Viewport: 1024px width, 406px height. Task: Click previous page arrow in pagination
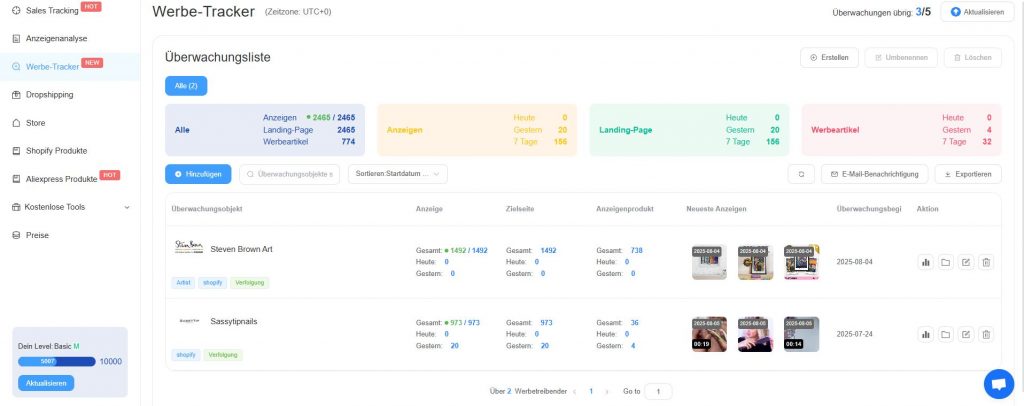tap(574, 392)
